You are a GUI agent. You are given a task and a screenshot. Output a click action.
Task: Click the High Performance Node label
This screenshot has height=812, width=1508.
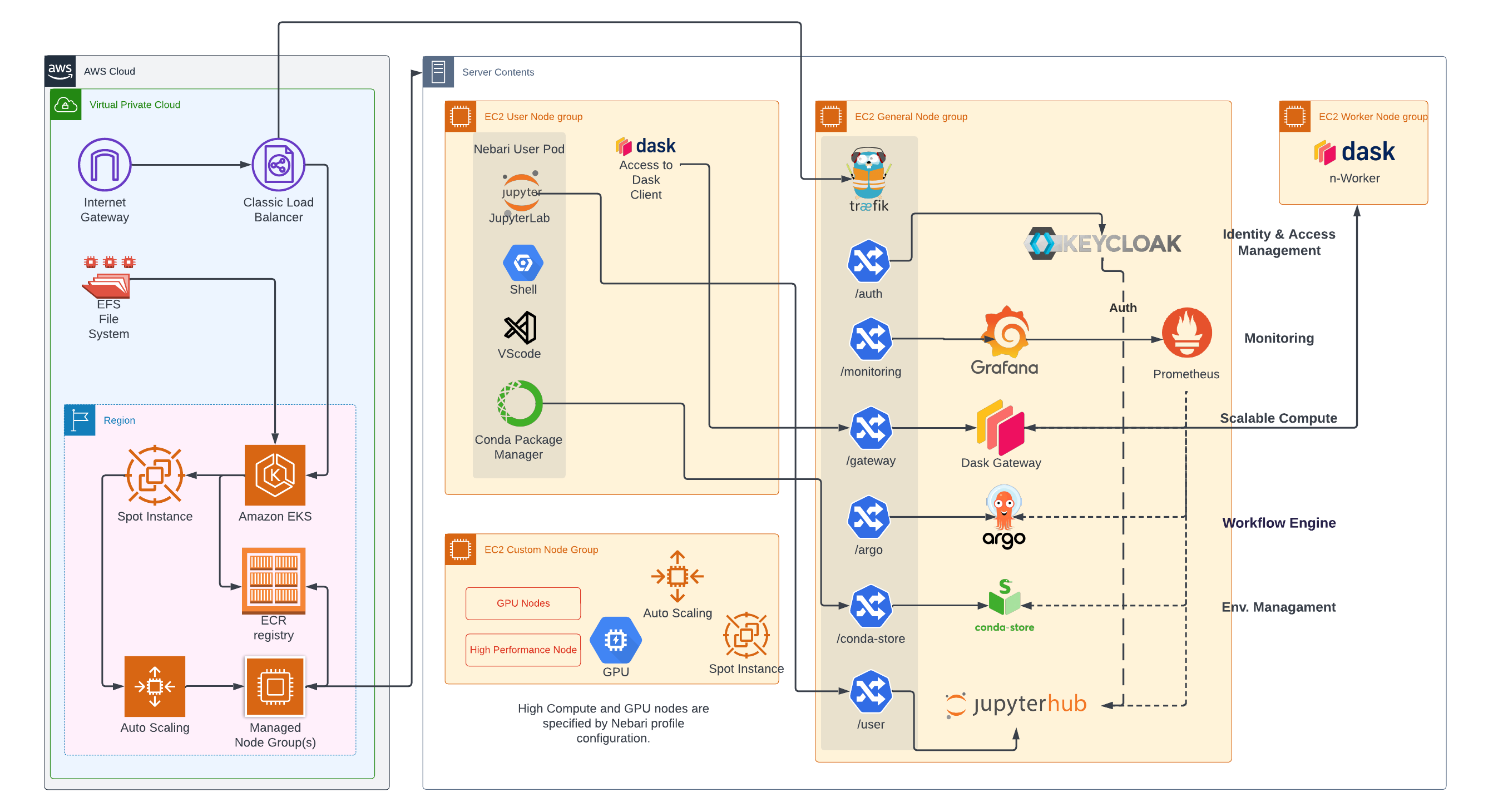(523, 649)
